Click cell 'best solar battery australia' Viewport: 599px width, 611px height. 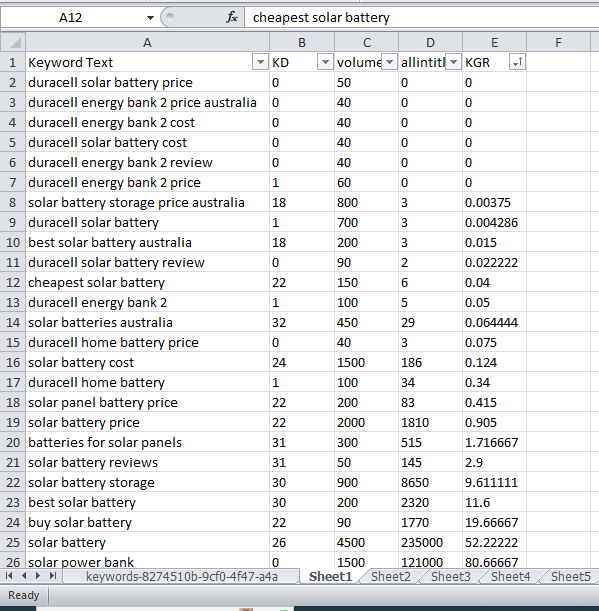[147, 242]
